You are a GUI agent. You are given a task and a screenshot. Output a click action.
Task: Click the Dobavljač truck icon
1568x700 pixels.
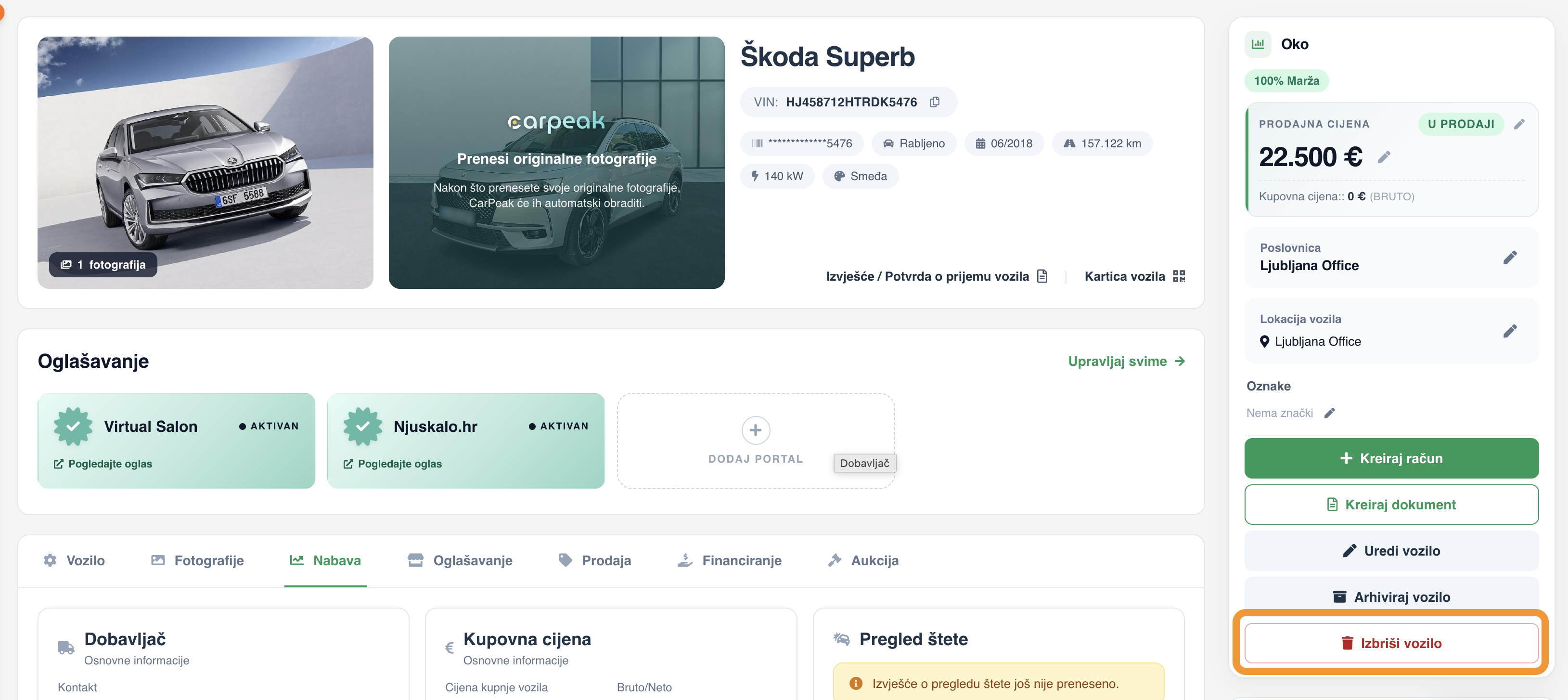tap(66, 647)
